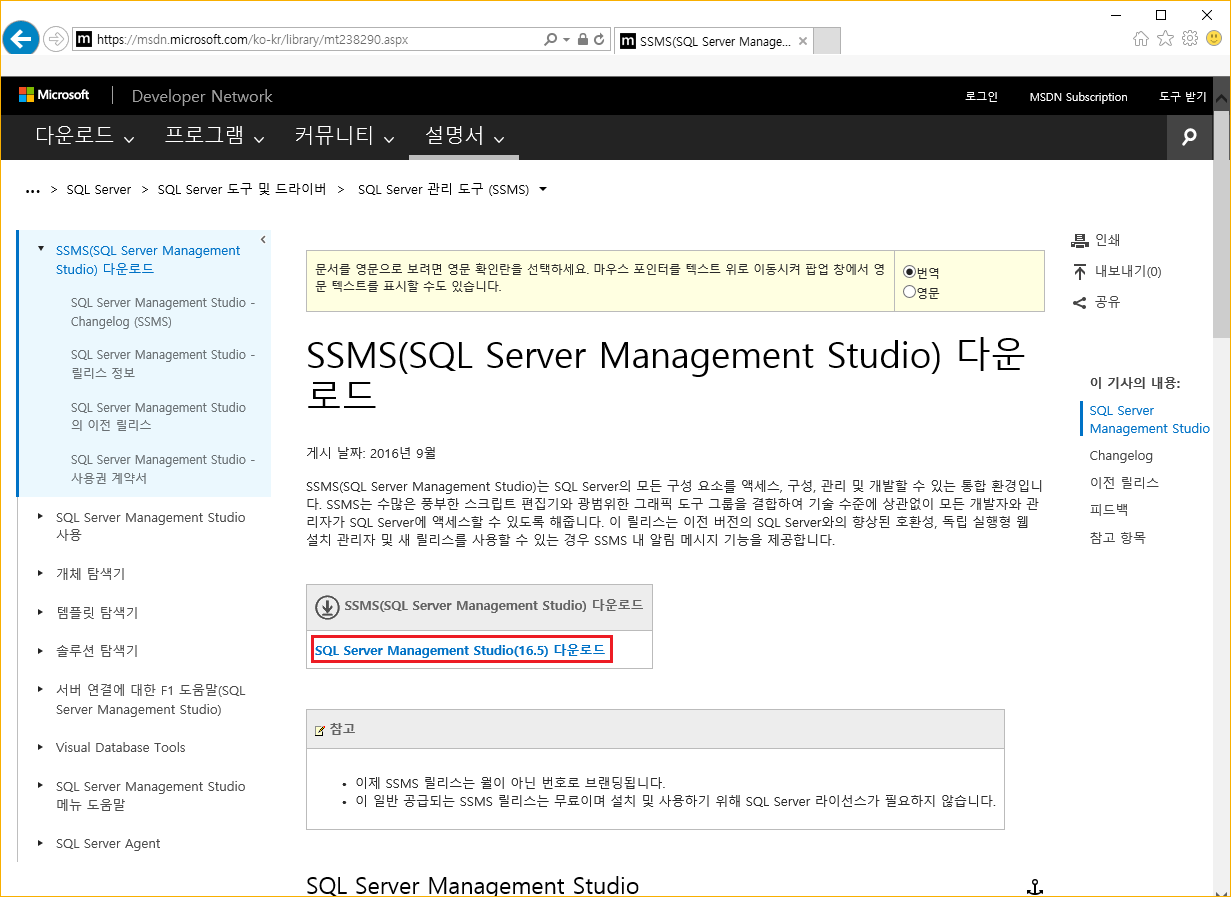This screenshot has height=897, width=1231.
Task: Close the SSMS browser tab
Action: [x=803, y=41]
